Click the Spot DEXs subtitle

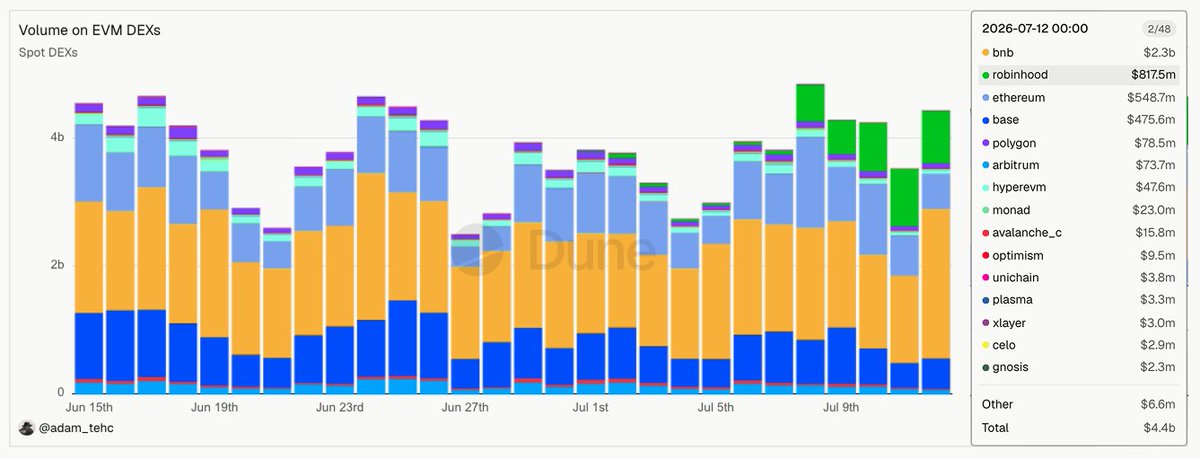[48, 52]
